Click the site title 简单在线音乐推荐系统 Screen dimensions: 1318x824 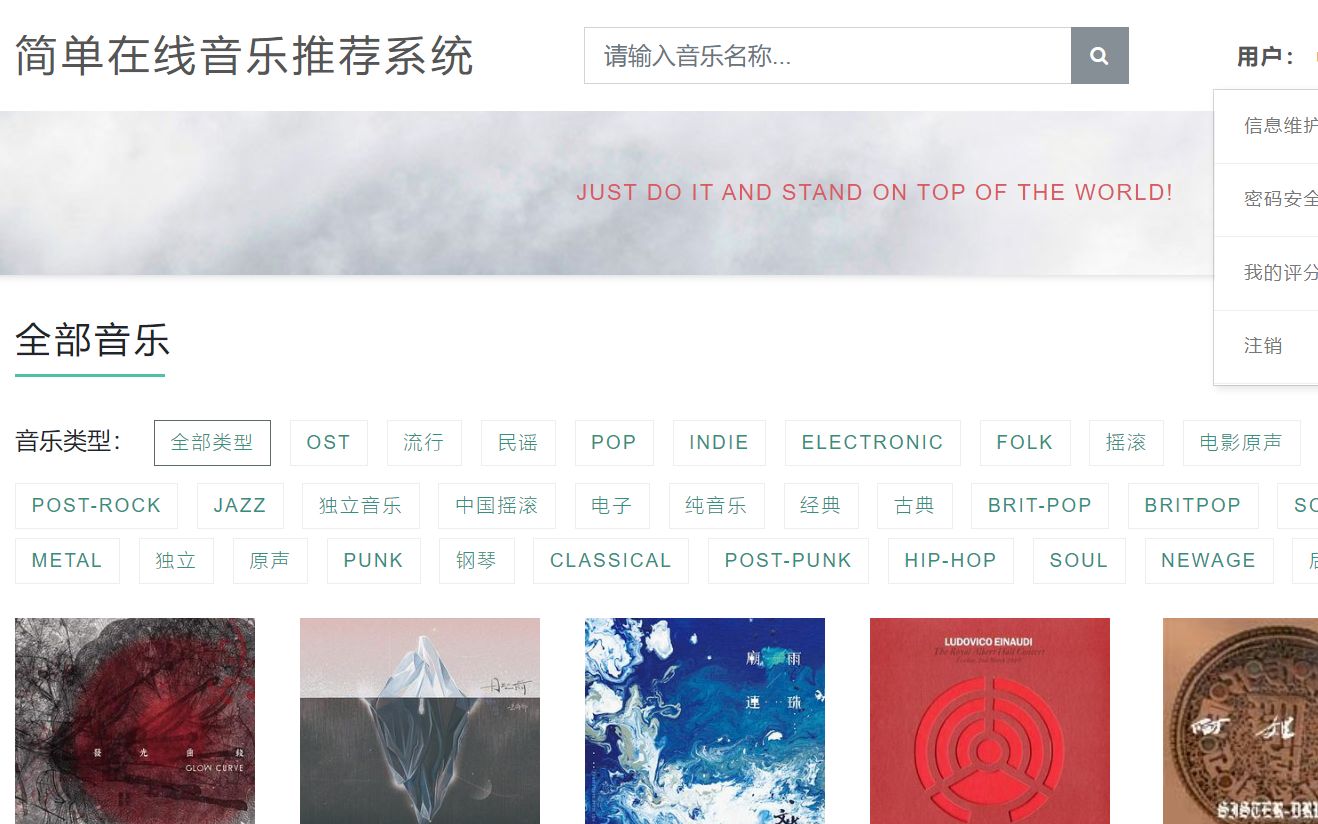244,56
